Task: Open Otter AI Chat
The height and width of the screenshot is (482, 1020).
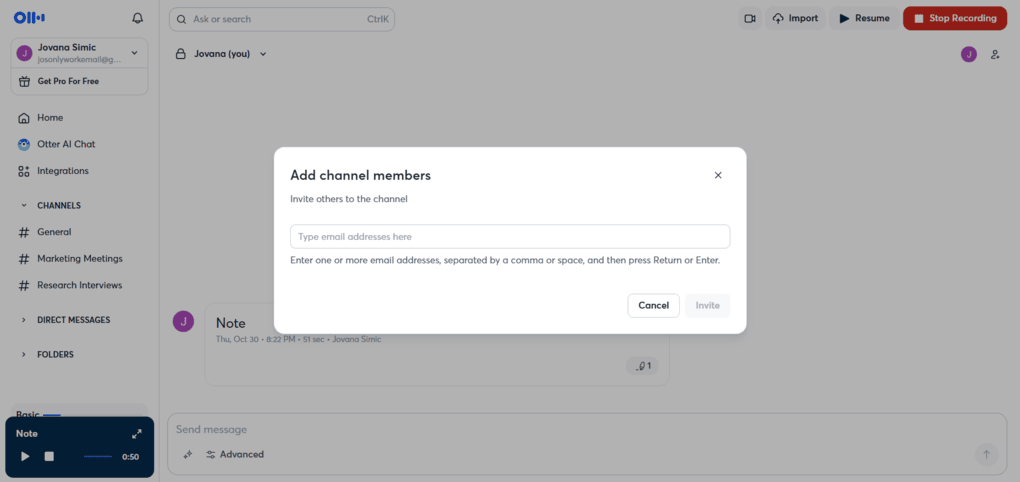Action: coord(65,144)
